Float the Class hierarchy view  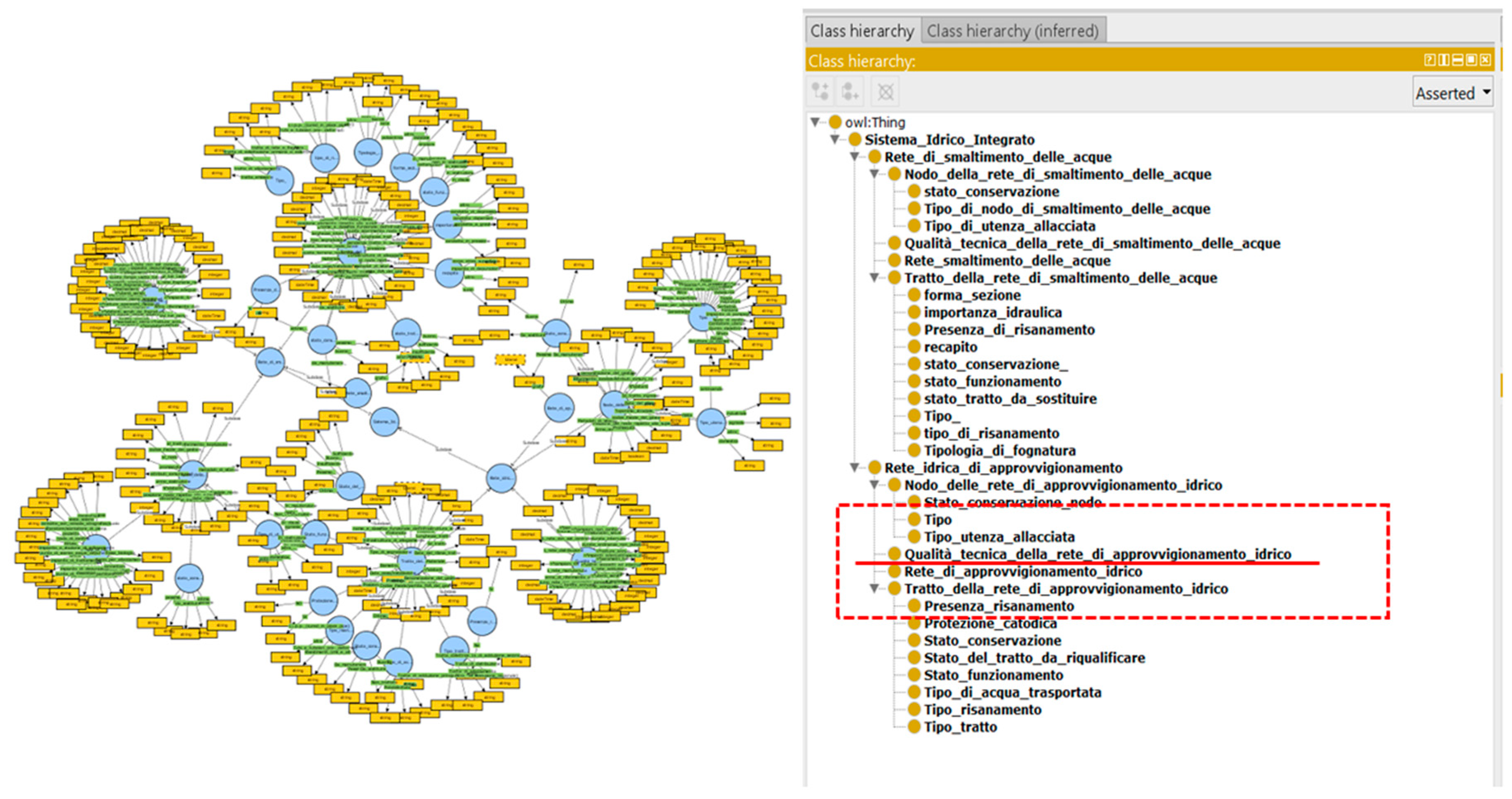click(x=1472, y=60)
